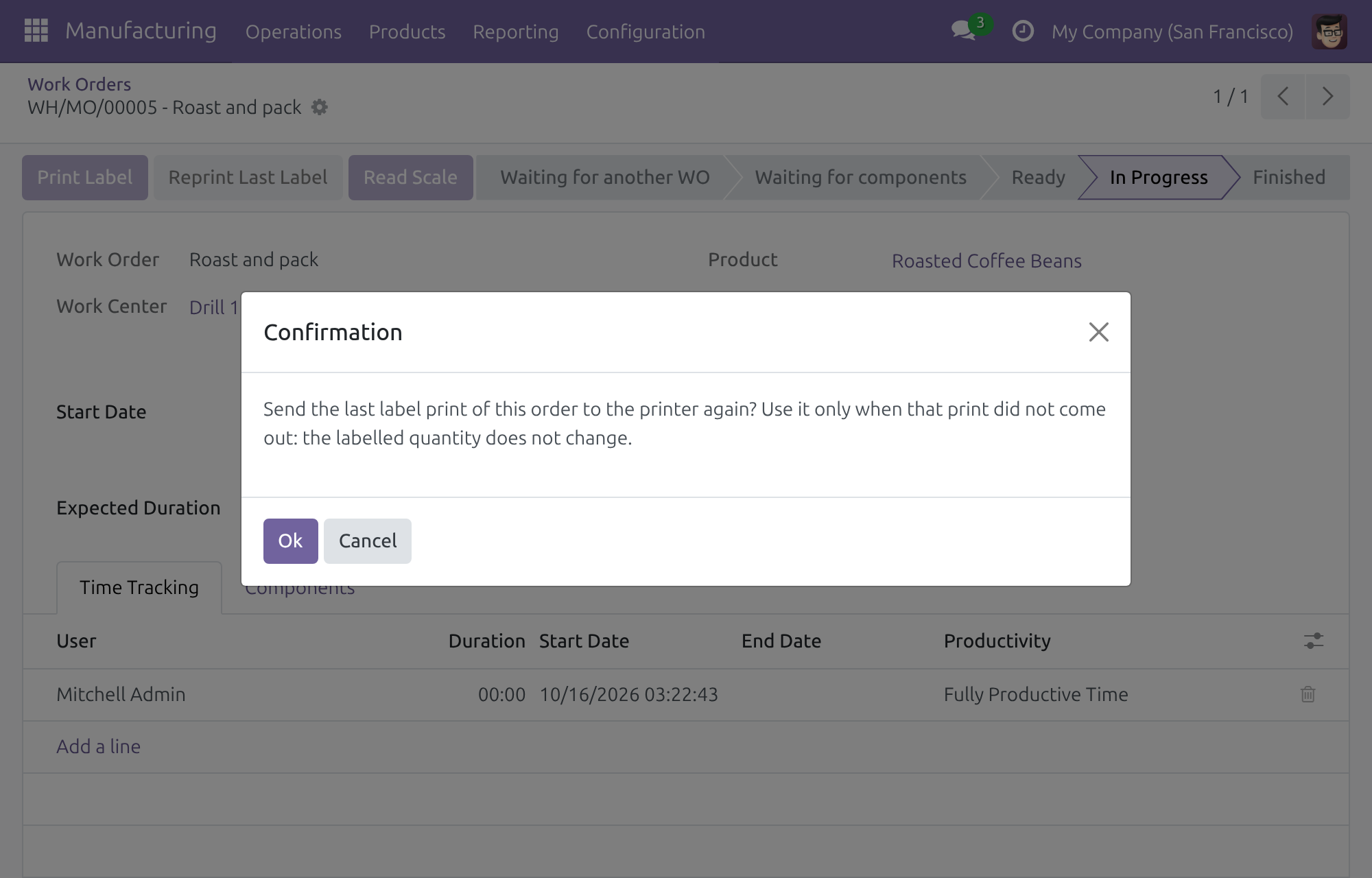Viewport: 1372px width, 878px height.
Task: Cancel the label reprint confirmation
Action: [x=368, y=541]
